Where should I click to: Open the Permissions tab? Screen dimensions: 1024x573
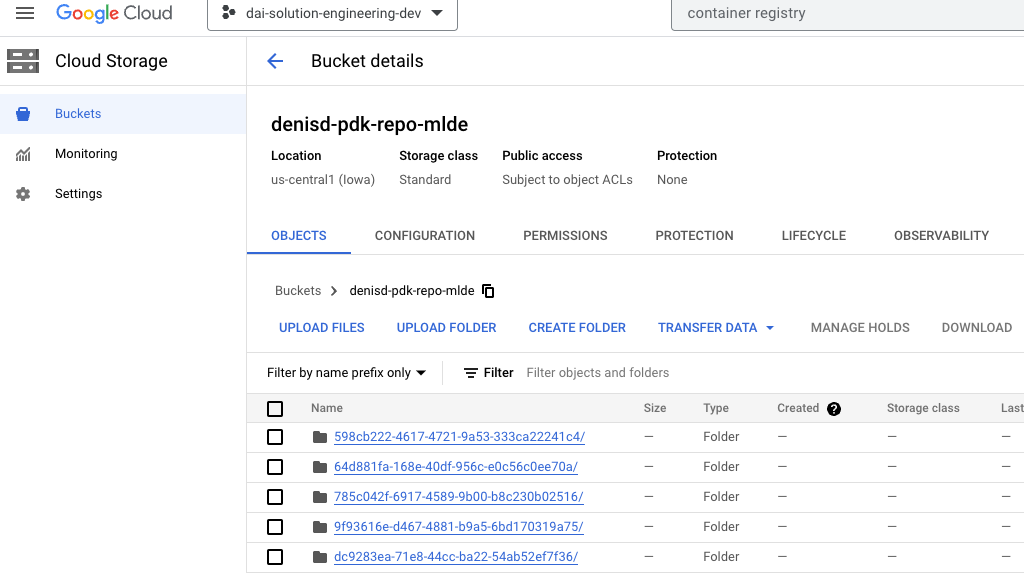pyautogui.click(x=565, y=235)
